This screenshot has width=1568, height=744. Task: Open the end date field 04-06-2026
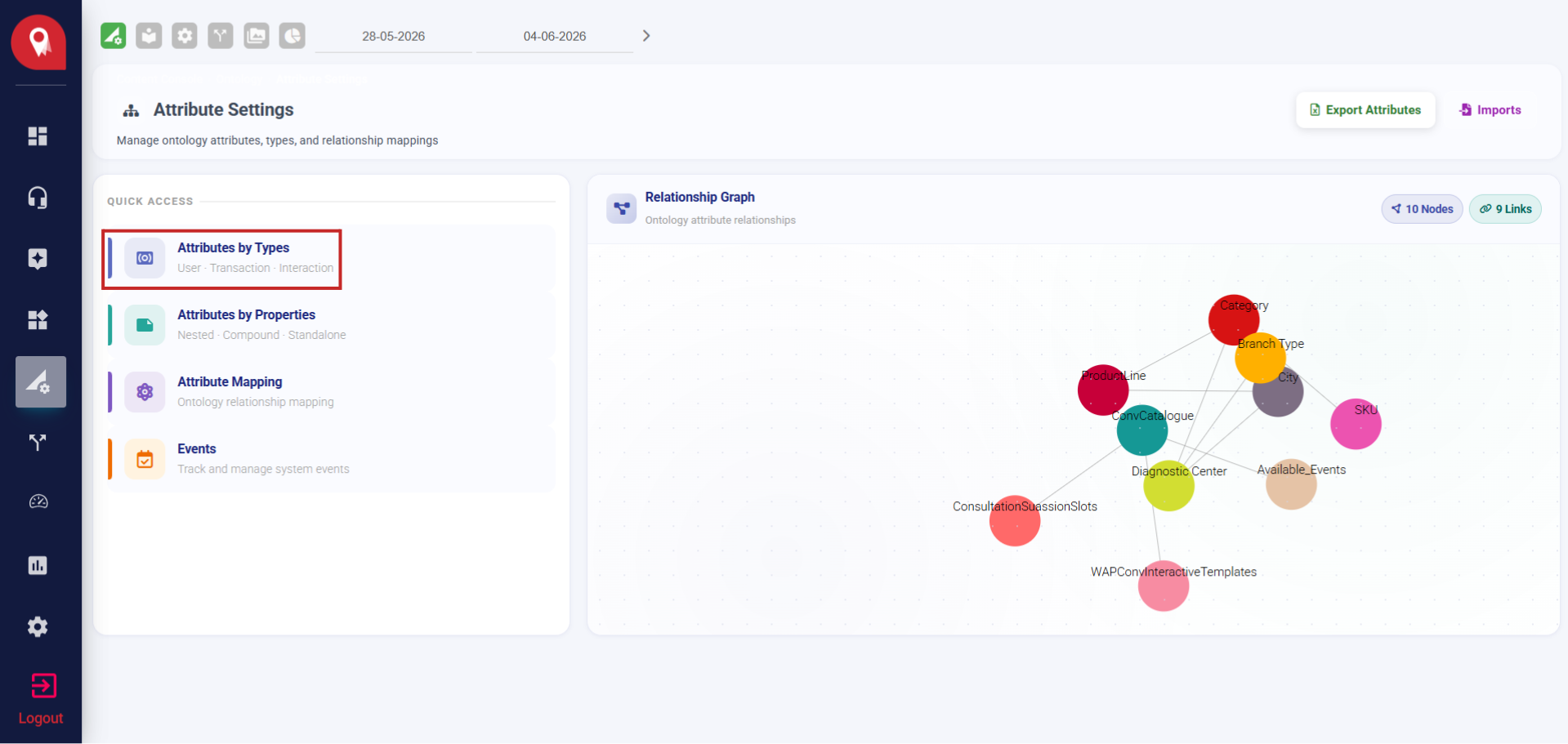tap(555, 37)
